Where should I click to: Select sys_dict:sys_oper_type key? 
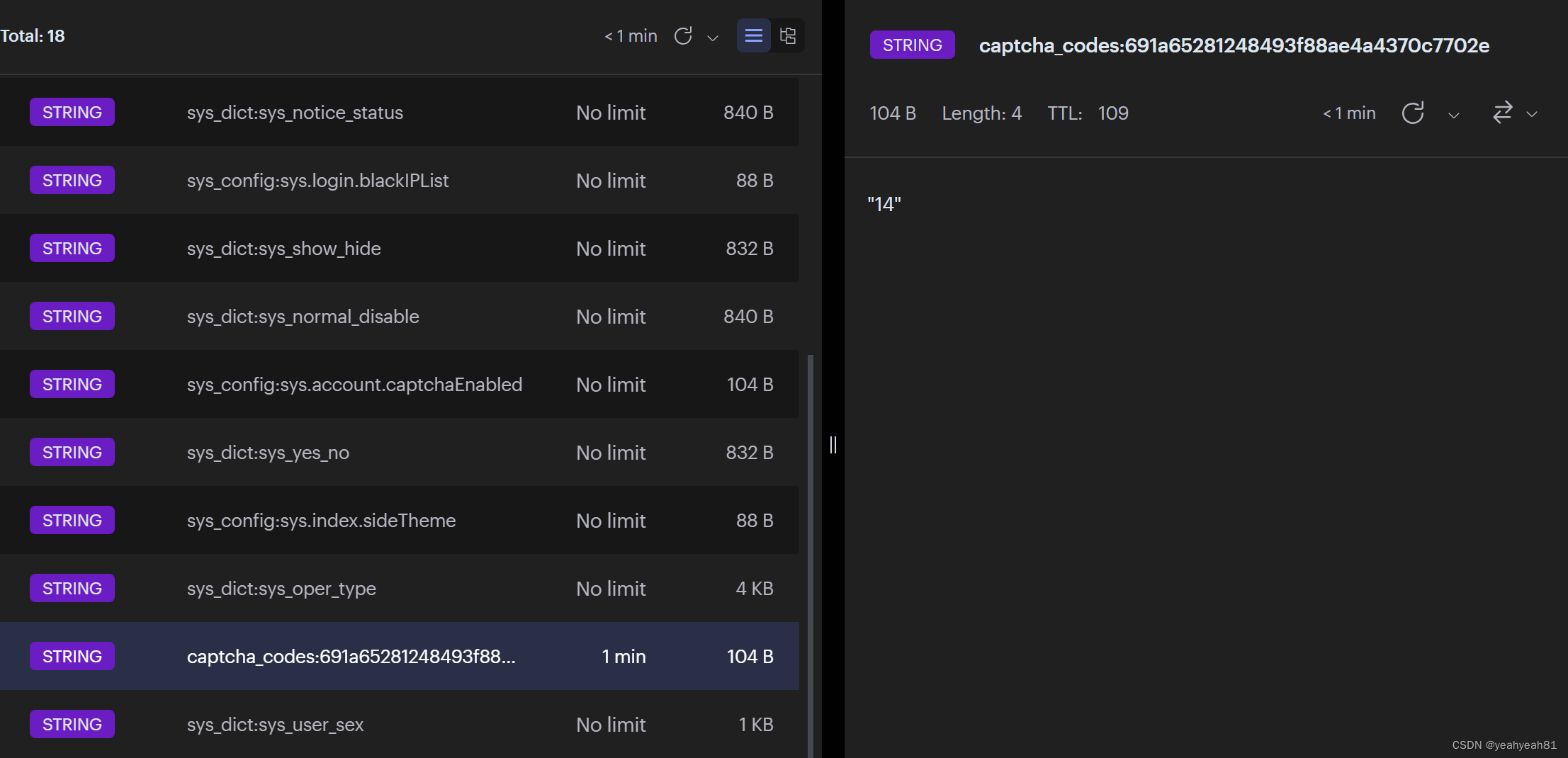[x=400, y=588]
